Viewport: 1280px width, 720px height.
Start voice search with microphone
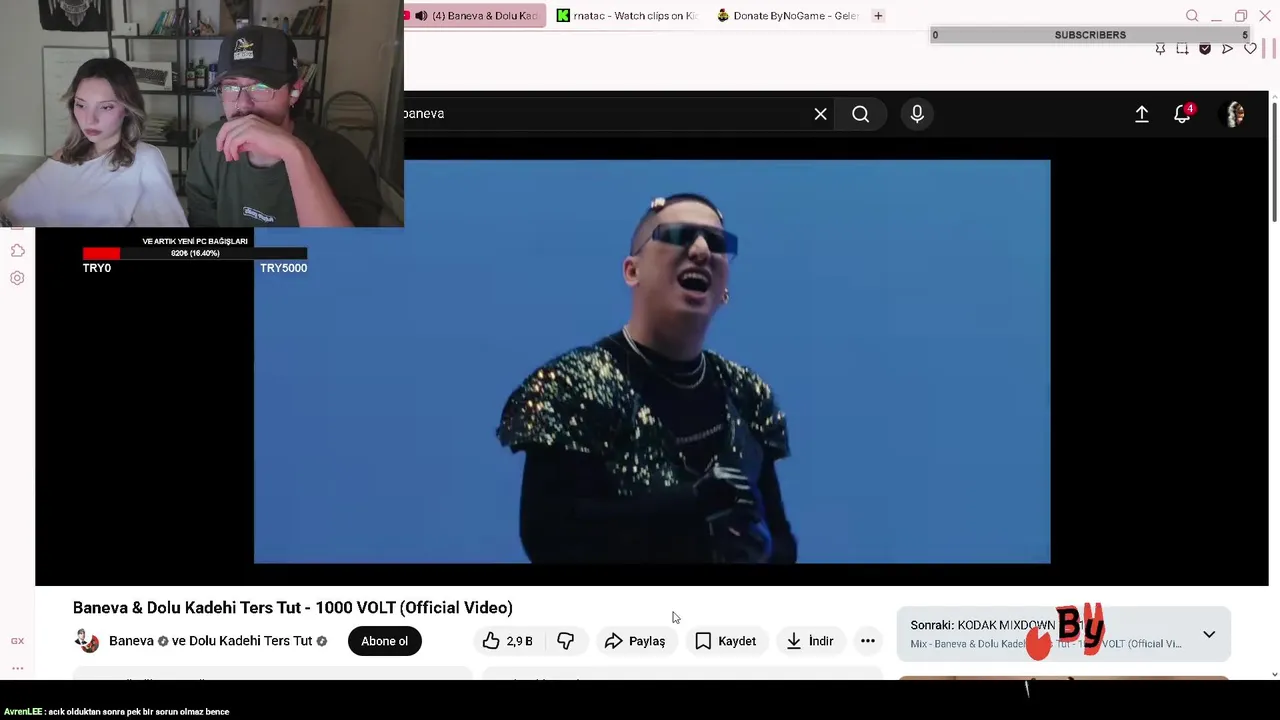point(917,114)
